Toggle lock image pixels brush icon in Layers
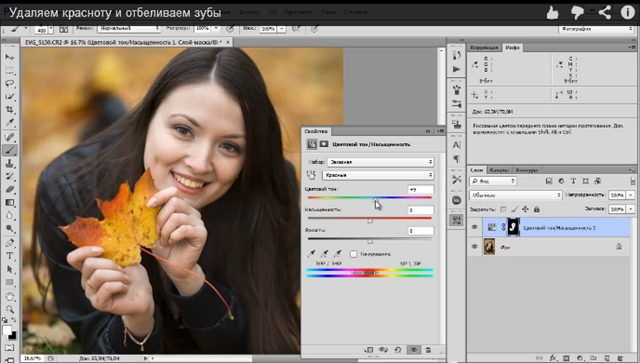640x363 pixels. [514, 209]
